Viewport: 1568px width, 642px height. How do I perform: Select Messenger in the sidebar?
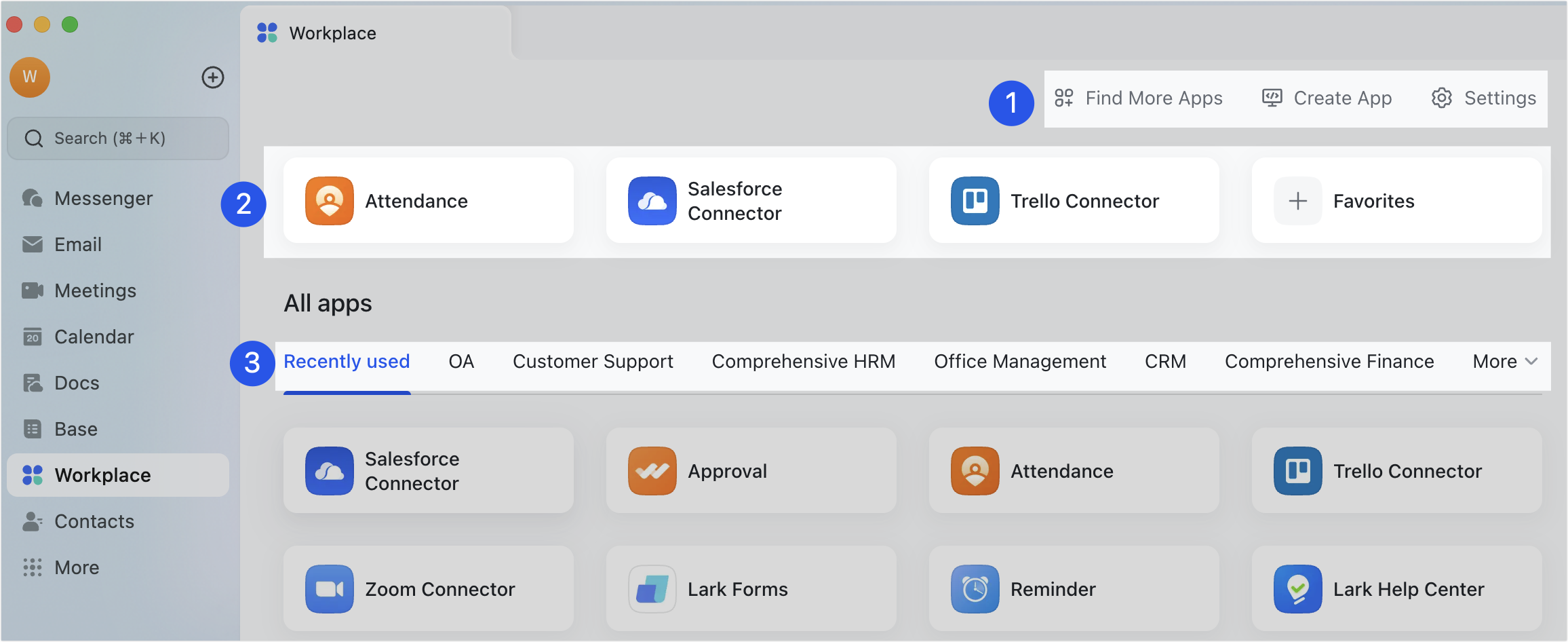[x=103, y=198]
